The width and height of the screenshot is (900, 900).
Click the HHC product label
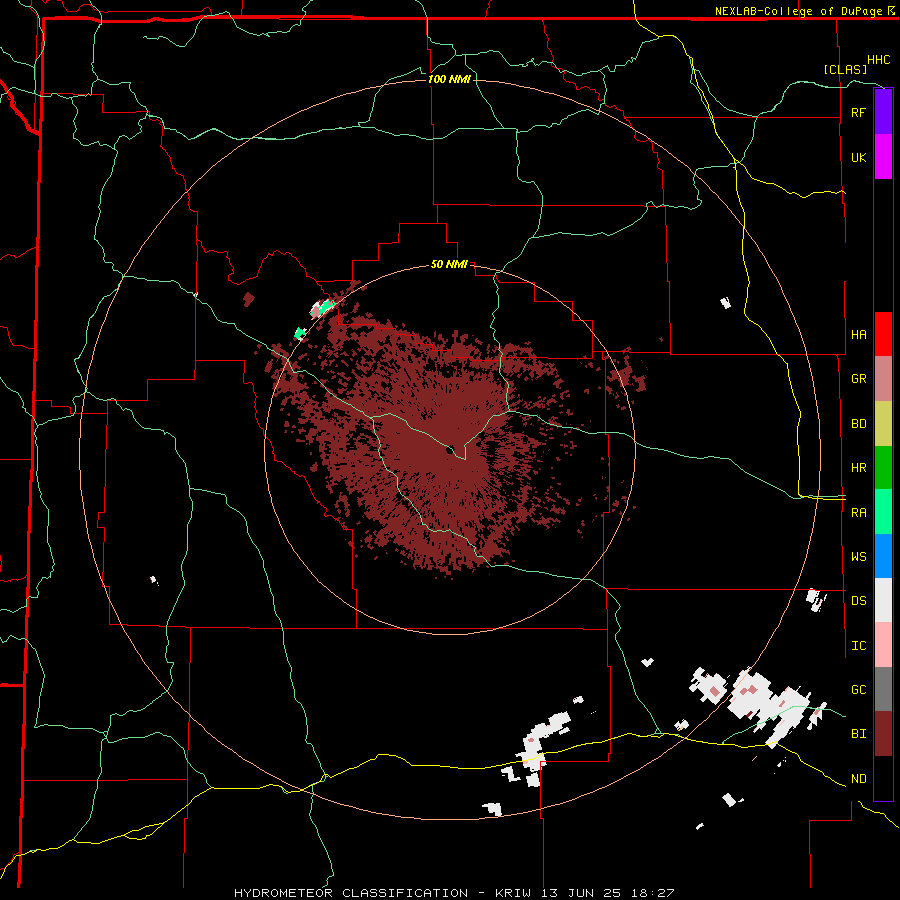pos(878,60)
